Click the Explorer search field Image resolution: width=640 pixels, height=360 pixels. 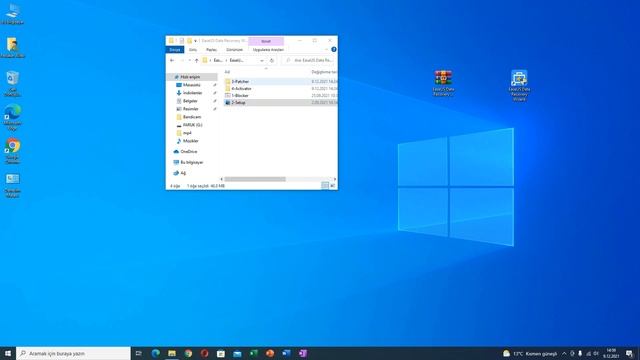click(309, 60)
